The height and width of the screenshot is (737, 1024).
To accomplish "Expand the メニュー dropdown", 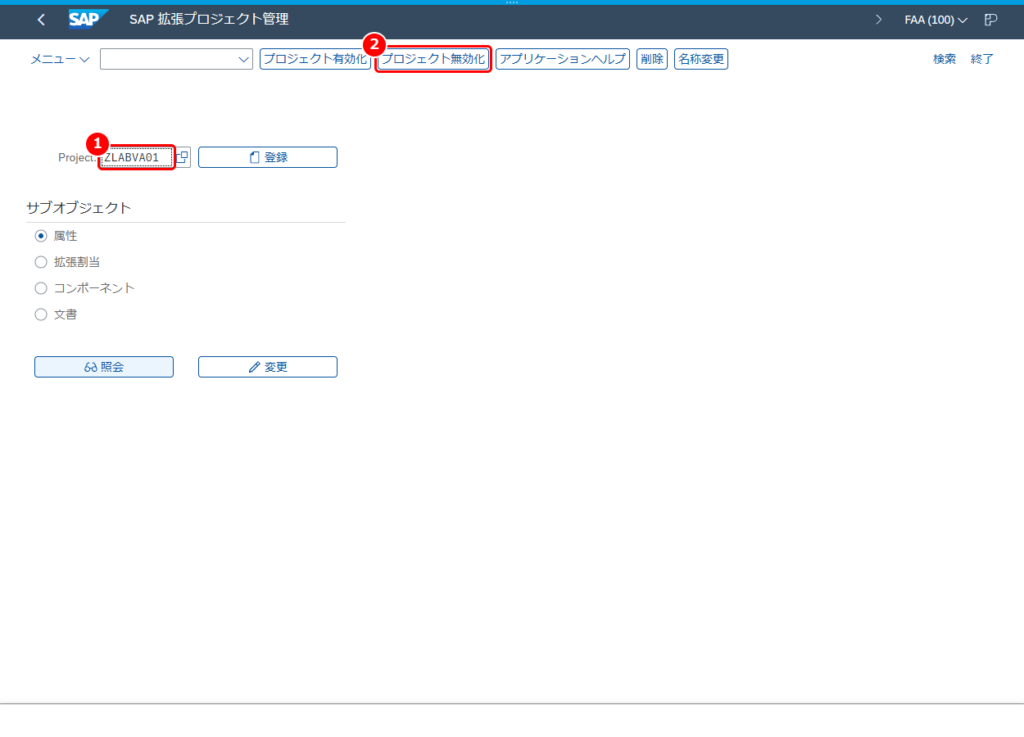I will click(59, 59).
